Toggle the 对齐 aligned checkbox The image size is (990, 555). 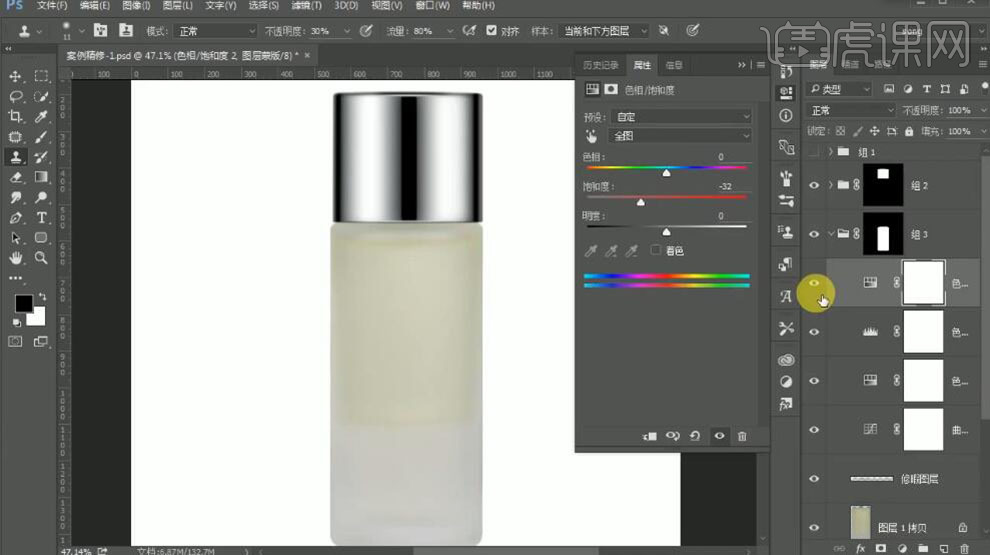click(491, 30)
